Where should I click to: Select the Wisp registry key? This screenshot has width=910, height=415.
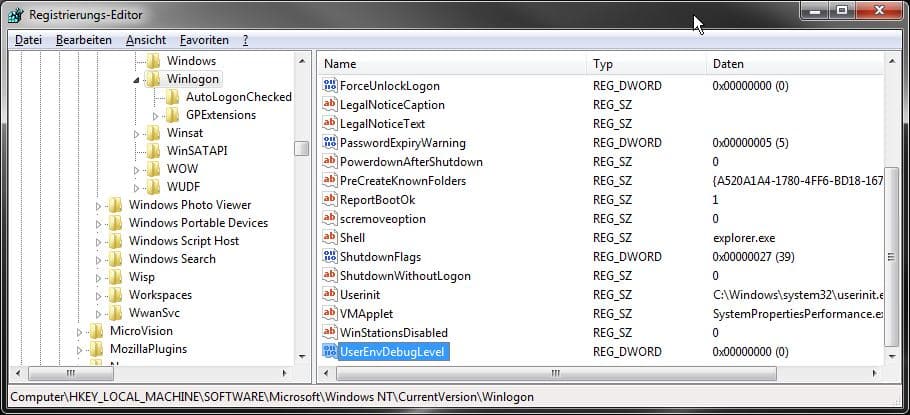142,277
